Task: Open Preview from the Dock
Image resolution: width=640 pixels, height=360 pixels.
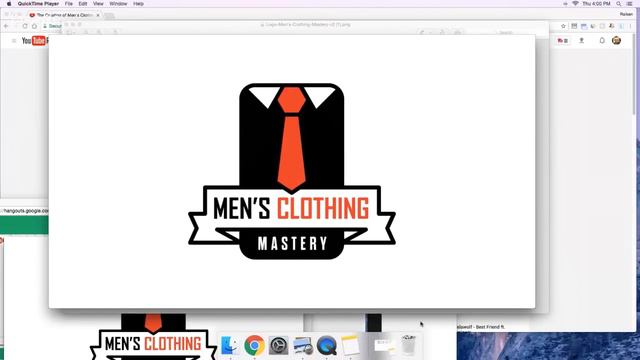Action: tap(303, 345)
